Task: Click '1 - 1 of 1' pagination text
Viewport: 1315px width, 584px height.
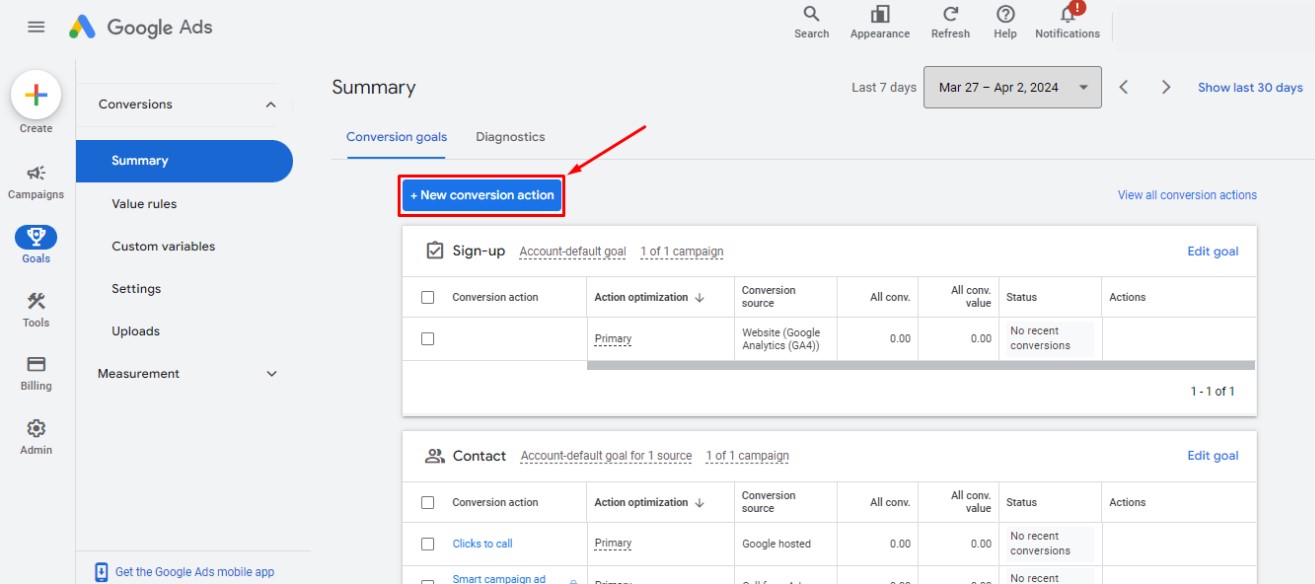Action: coord(1212,391)
